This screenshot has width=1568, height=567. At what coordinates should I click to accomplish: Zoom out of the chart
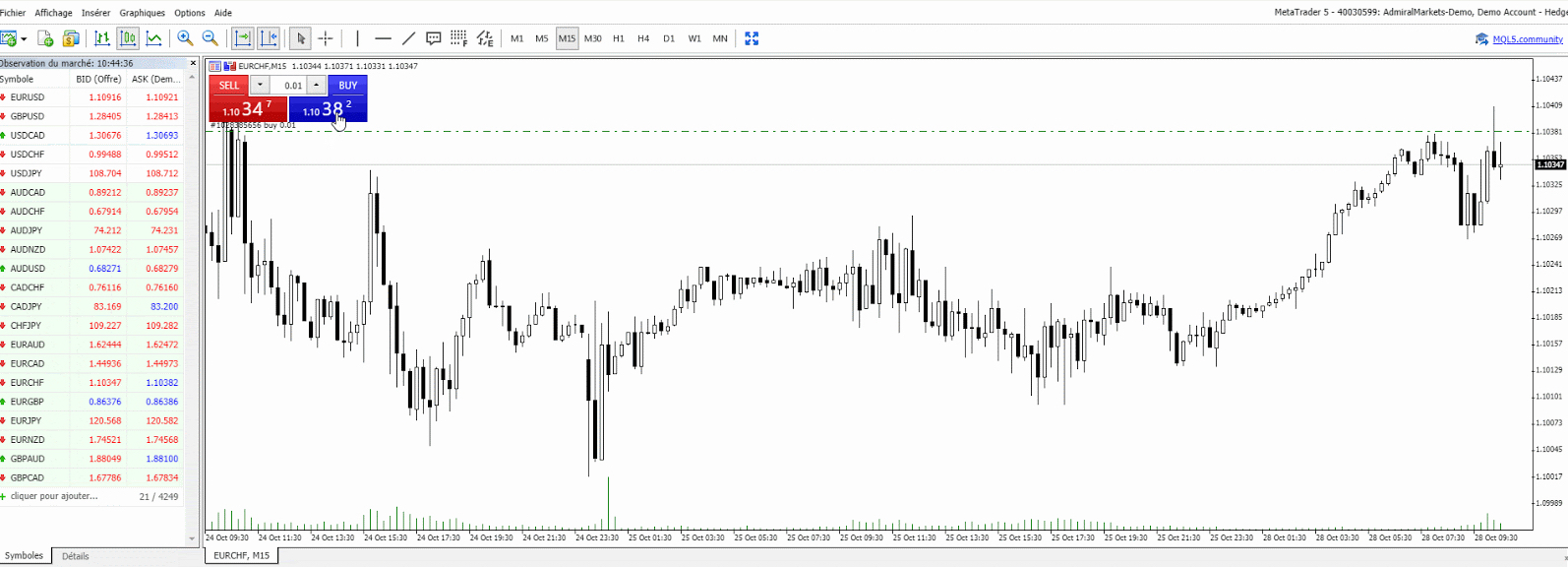[x=210, y=38]
